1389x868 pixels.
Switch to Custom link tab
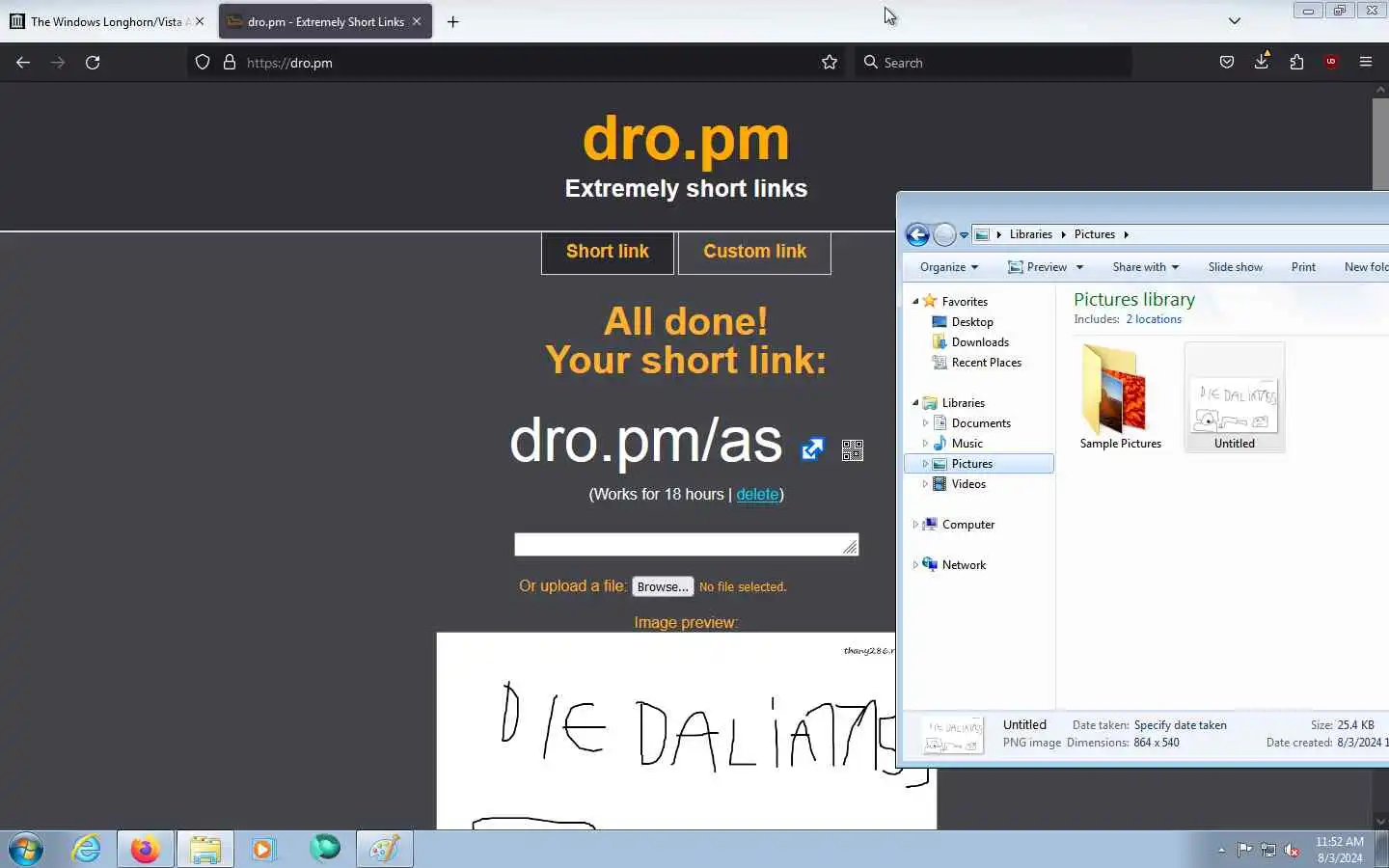click(x=754, y=253)
